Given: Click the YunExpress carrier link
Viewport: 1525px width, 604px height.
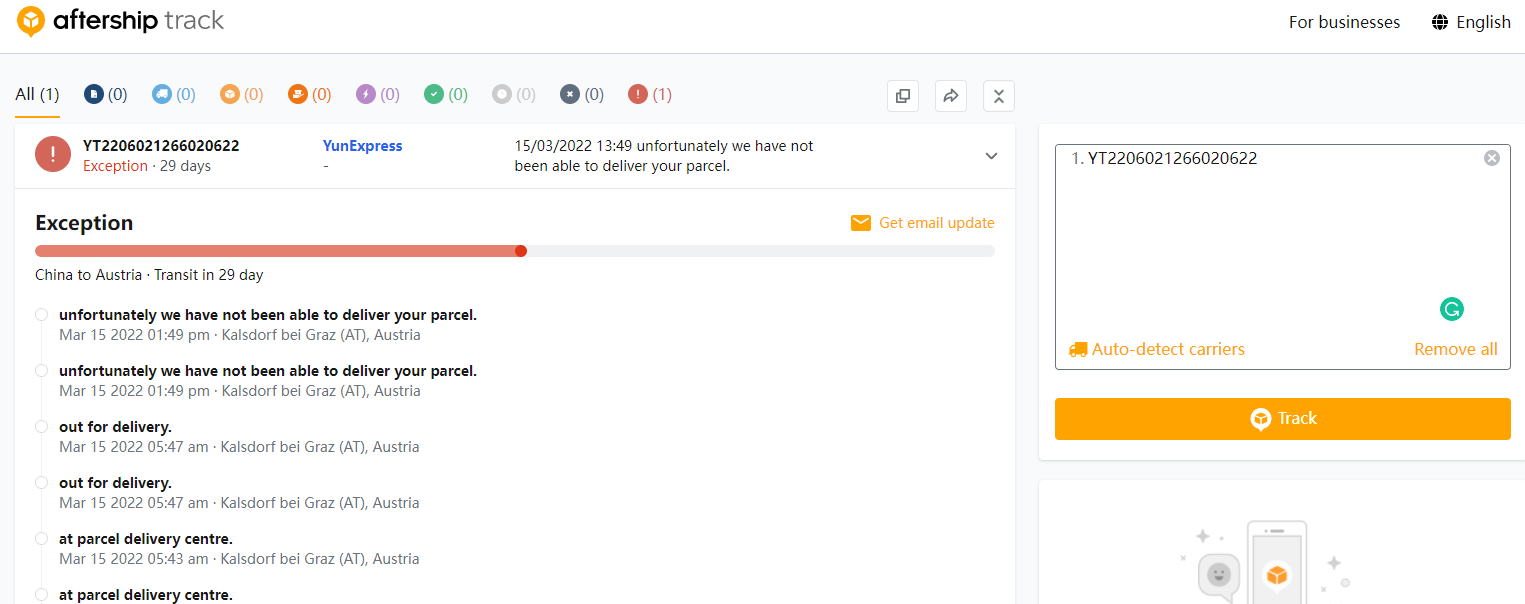Looking at the screenshot, I should click(x=362, y=146).
